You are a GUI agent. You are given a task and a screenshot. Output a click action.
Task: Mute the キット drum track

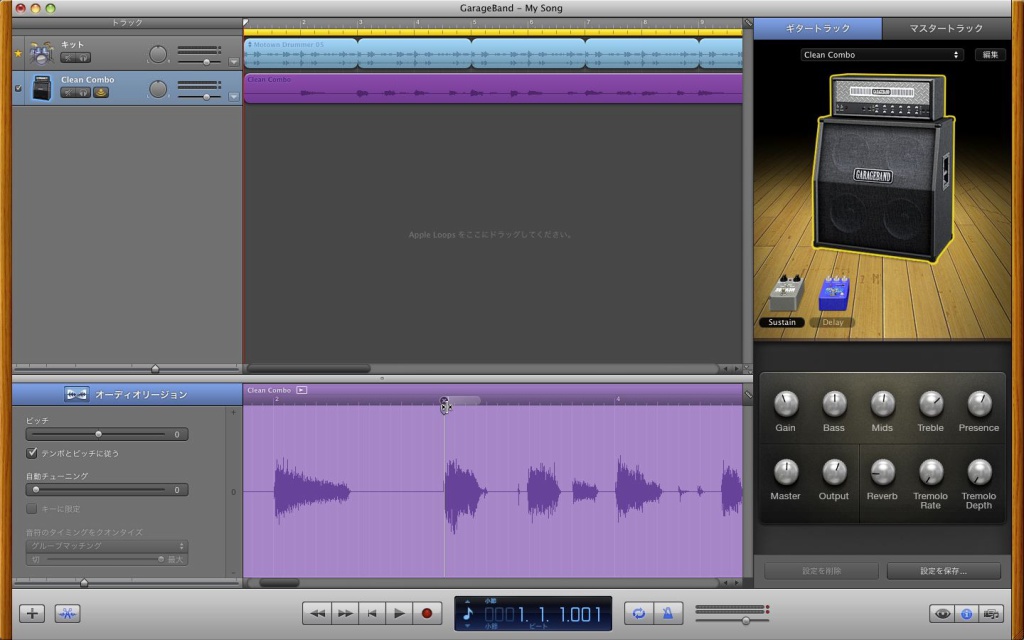point(68,57)
